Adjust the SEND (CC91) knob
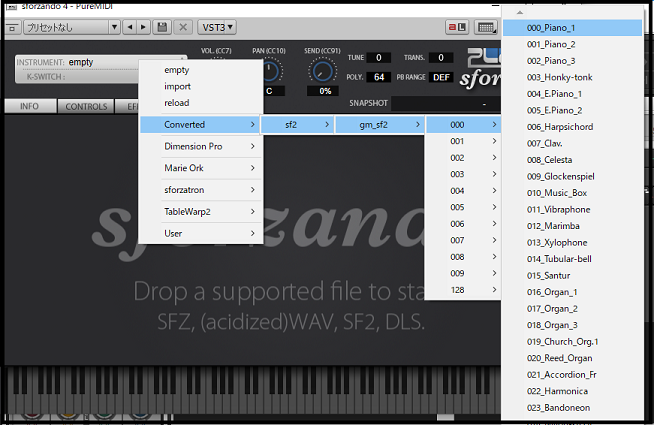Screen dimensions: 654x425 point(322,71)
